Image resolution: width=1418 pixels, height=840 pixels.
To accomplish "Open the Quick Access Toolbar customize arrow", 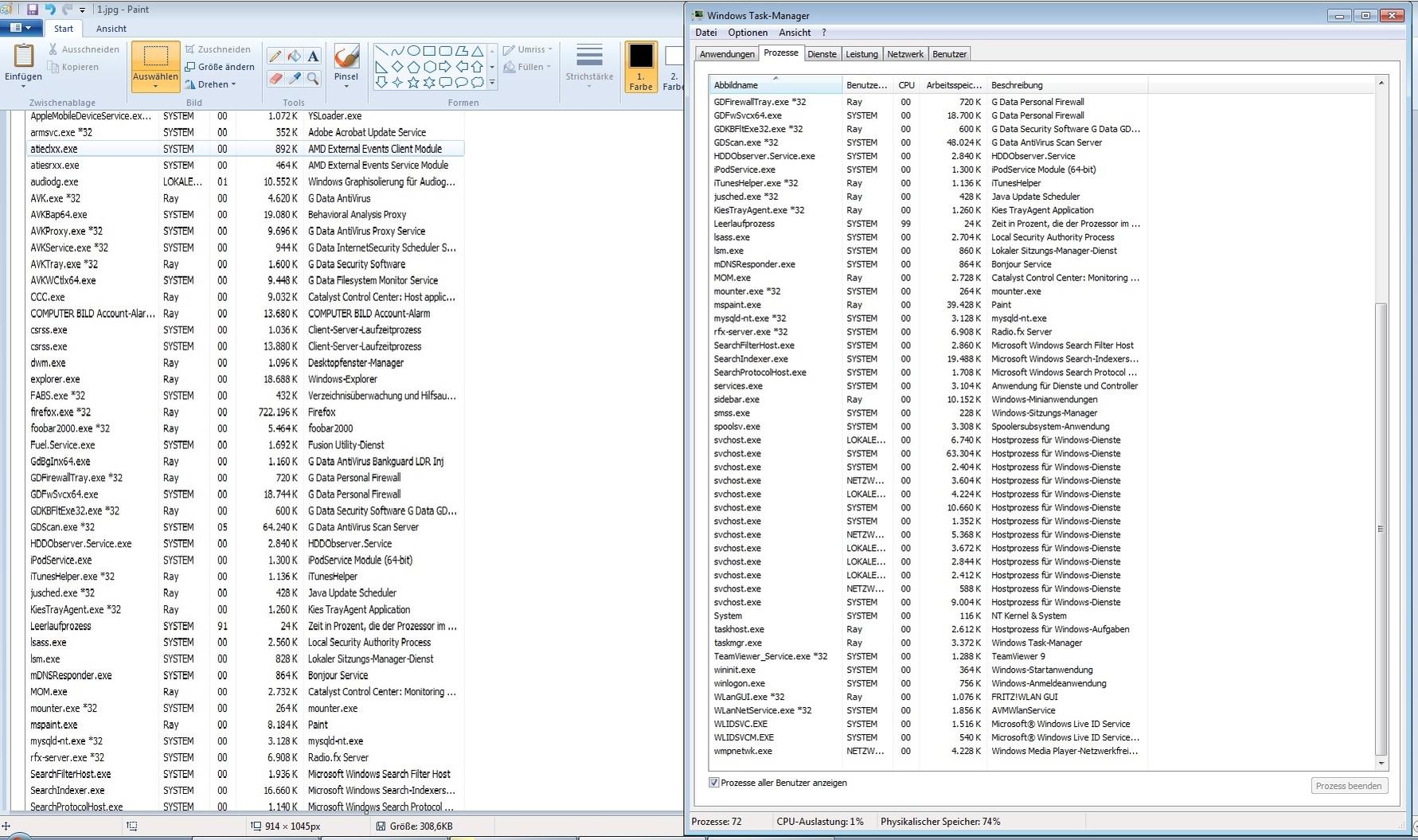I will [82, 10].
